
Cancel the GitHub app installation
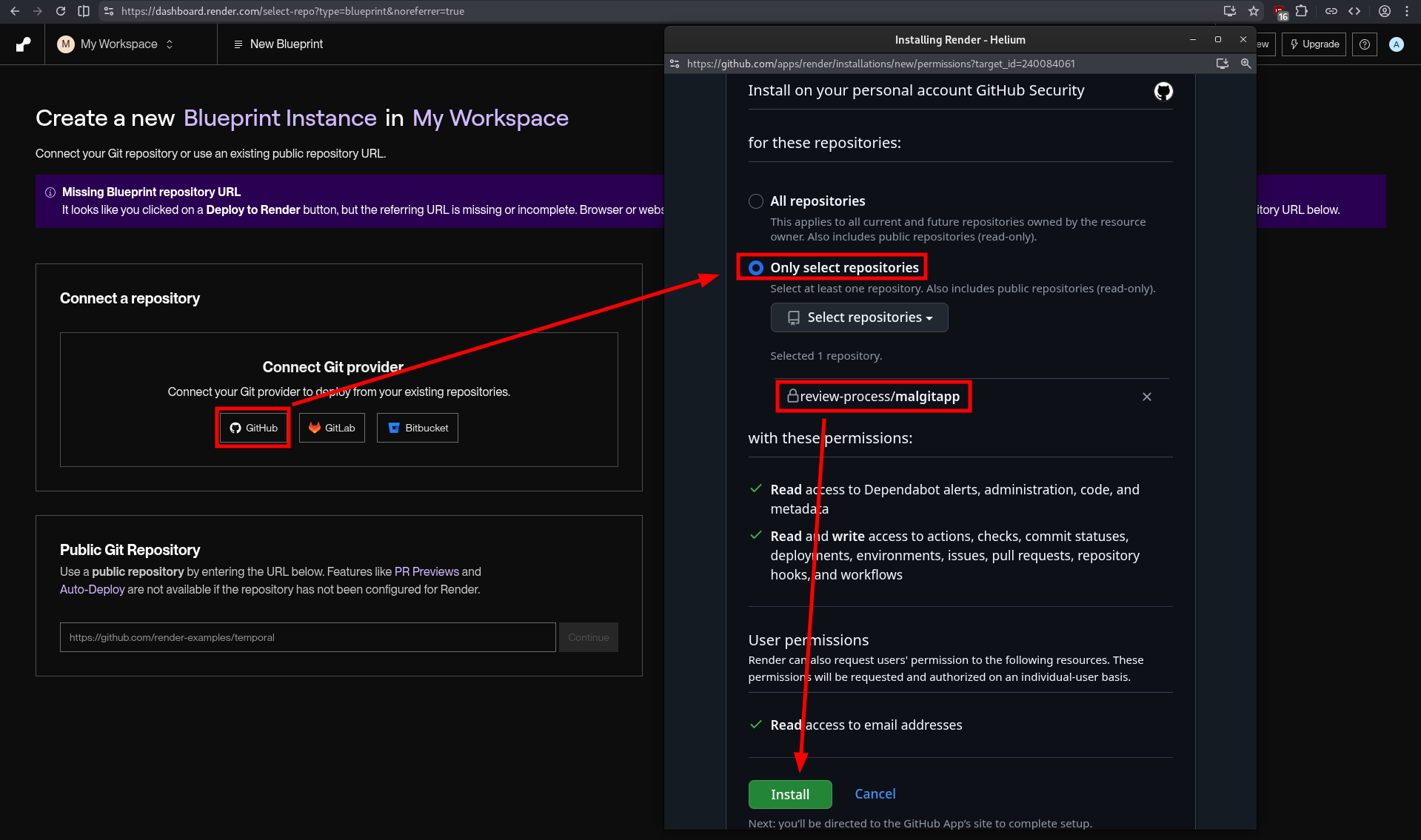coord(875,794)
